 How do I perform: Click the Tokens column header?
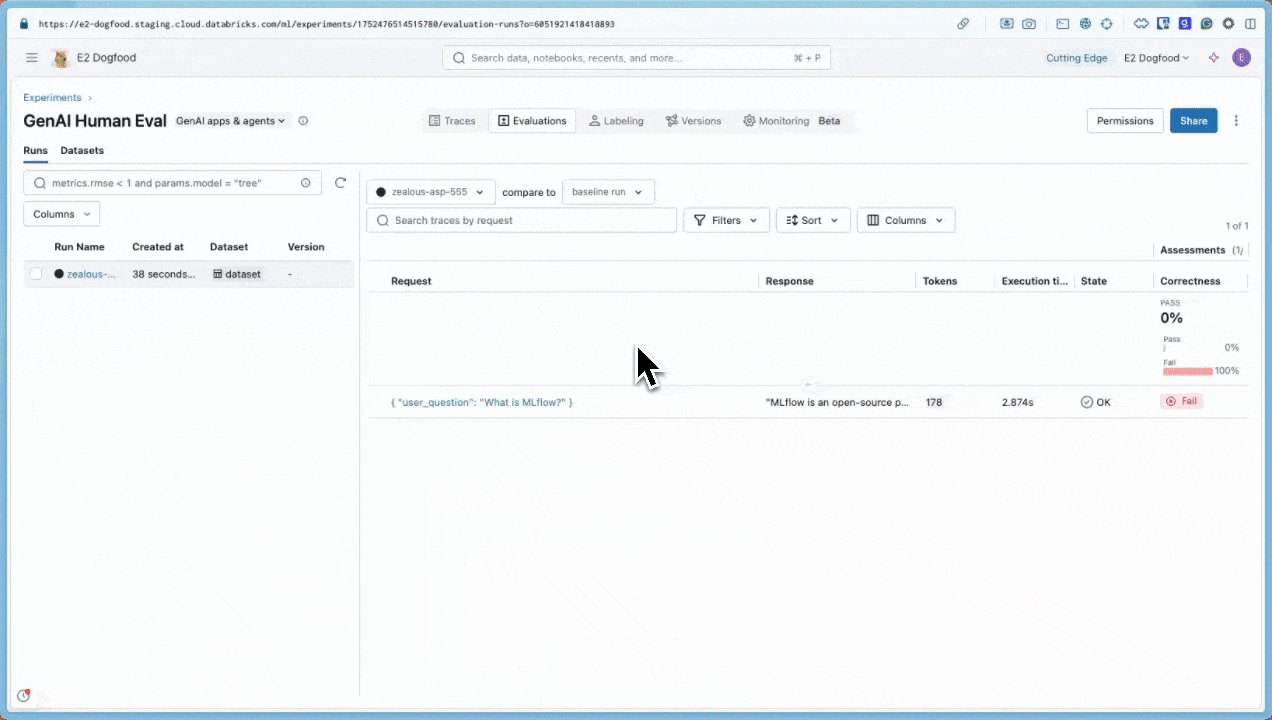point(940,281)
